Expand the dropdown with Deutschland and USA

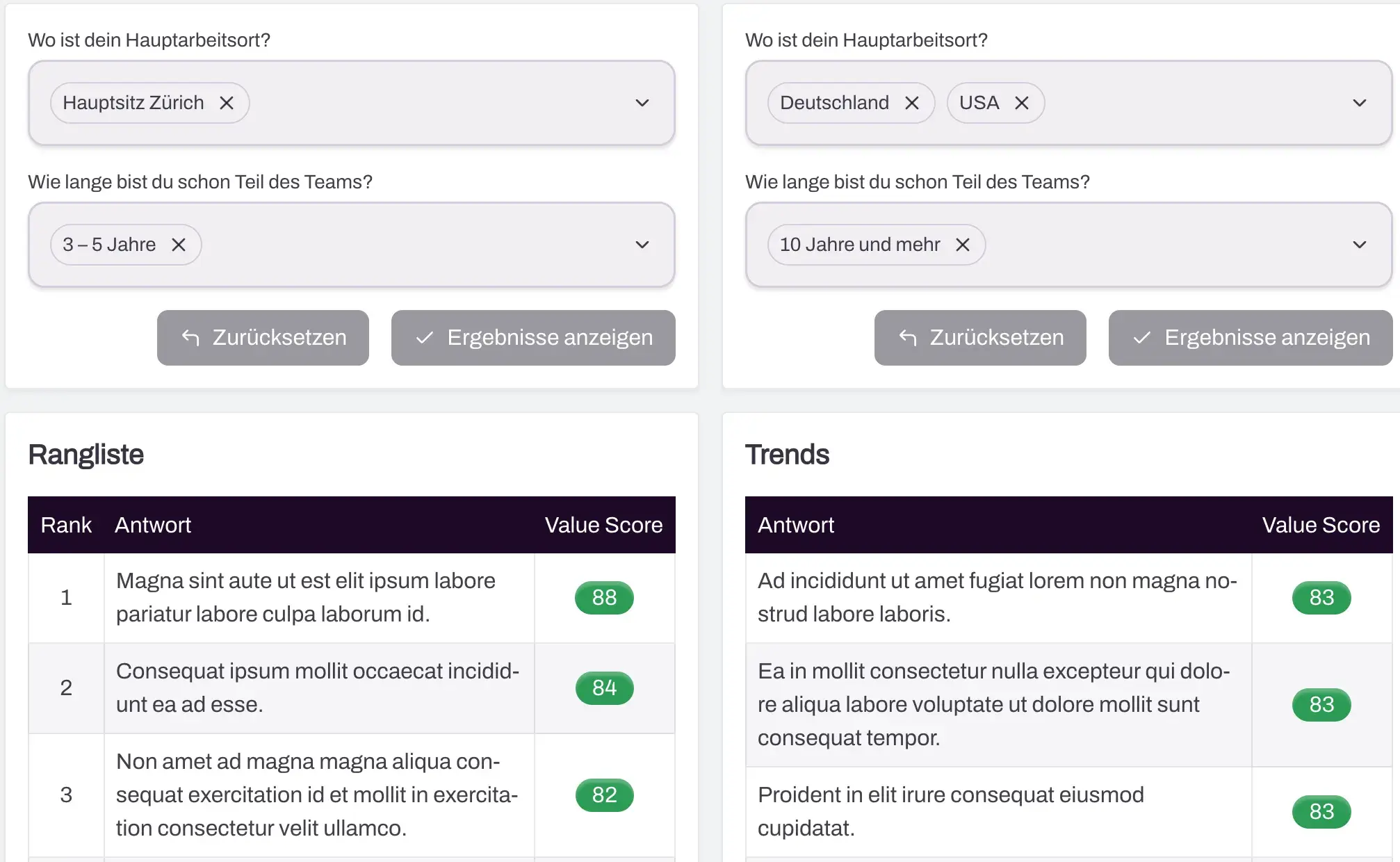click(1360, 103)
